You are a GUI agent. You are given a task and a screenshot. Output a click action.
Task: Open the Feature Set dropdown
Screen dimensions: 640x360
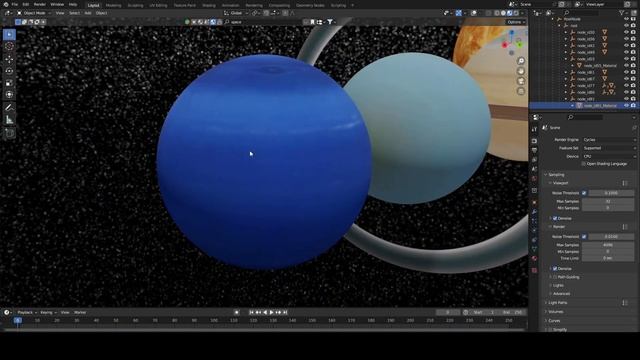[609, 148]
